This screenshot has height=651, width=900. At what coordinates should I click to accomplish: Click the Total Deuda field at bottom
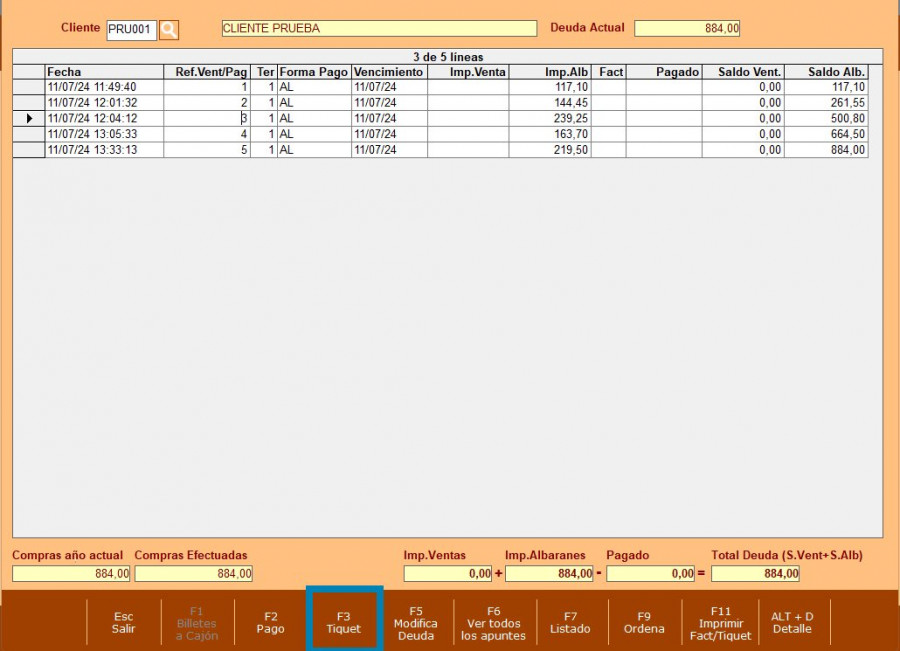click(755, 574)
